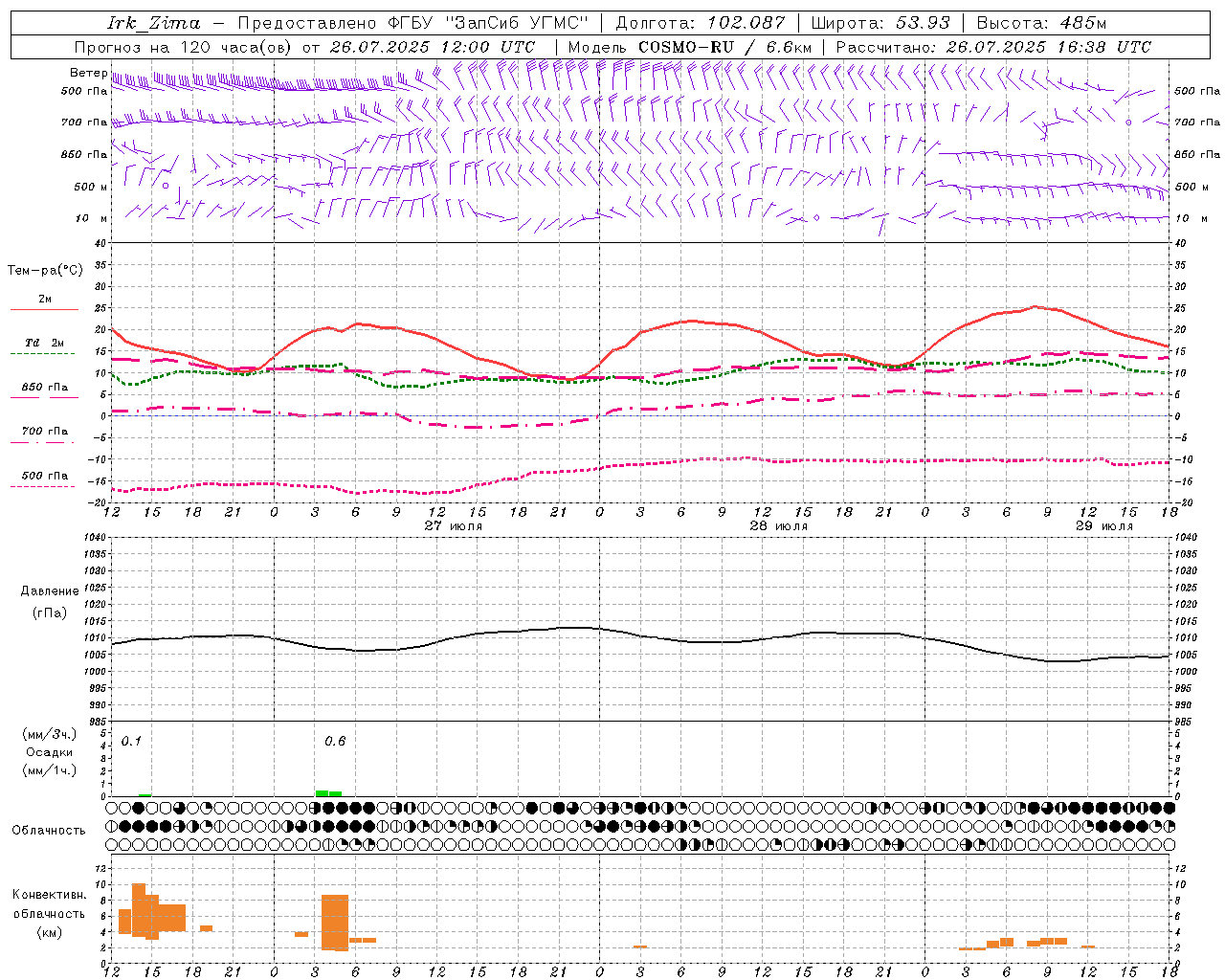Click the left "500 м" wind level label
The image size is (1225, 980).
(91, 187)
